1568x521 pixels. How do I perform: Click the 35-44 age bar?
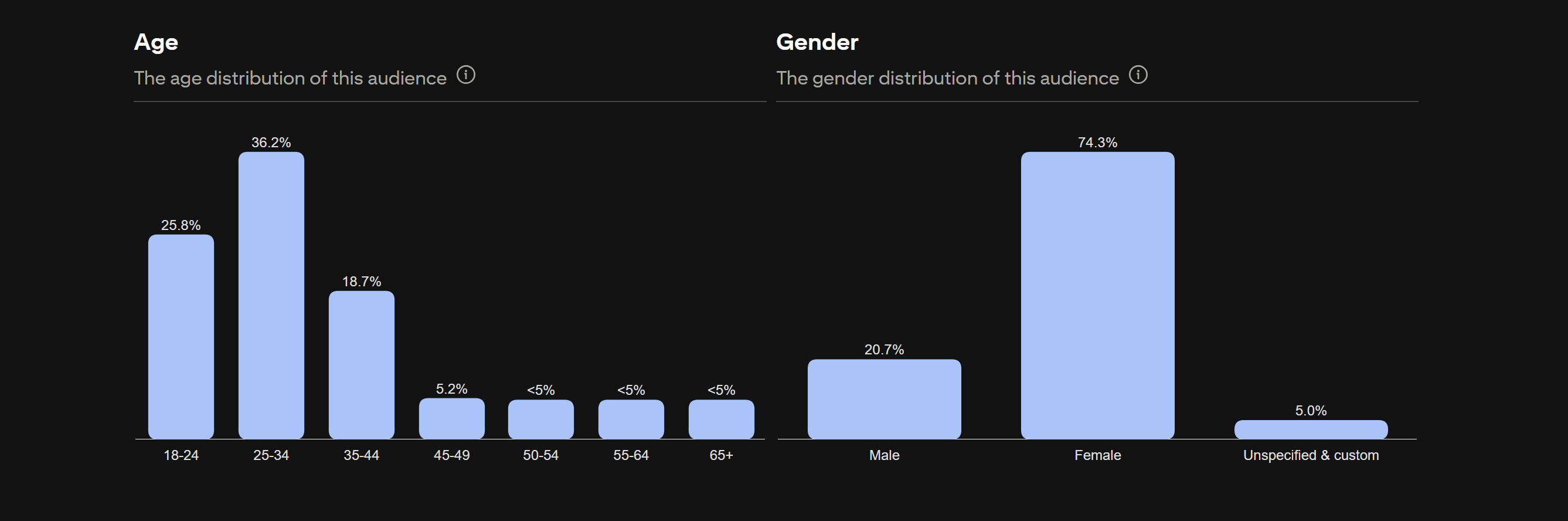click(361, 364)
